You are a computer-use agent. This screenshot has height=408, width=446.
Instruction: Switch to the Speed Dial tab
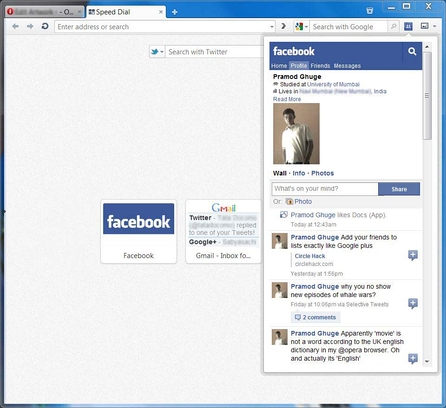tap(126, 12)
